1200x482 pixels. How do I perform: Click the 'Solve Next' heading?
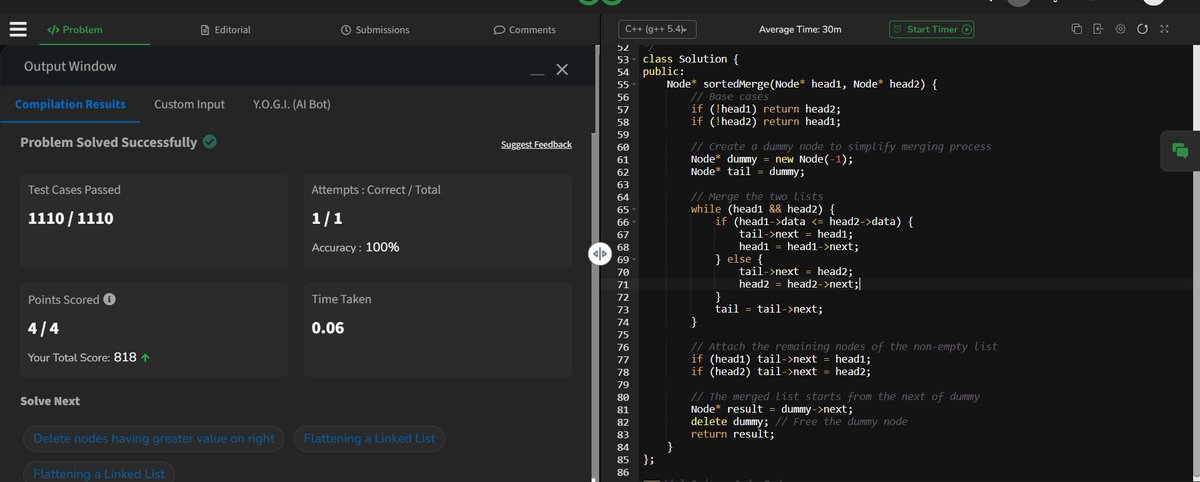point(50,401)
